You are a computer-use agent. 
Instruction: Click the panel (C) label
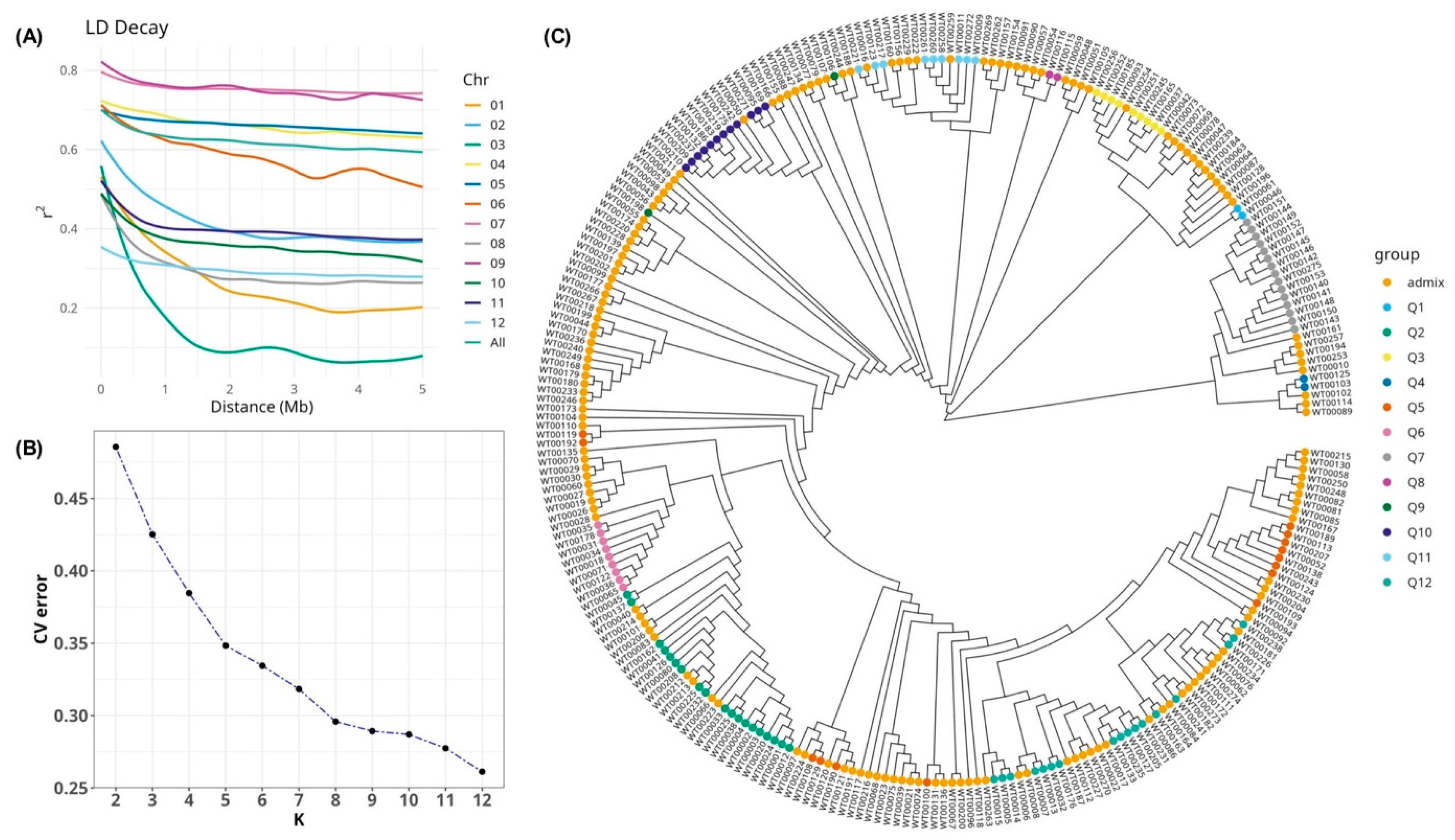pos(557,38)
